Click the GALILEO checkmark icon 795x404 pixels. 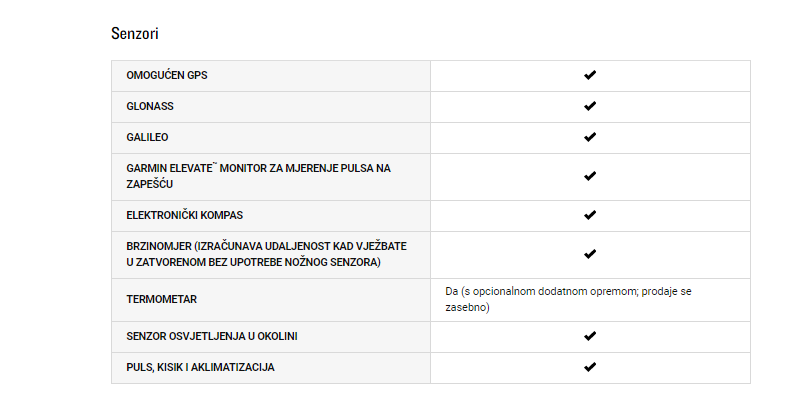(x=590, y=137)
